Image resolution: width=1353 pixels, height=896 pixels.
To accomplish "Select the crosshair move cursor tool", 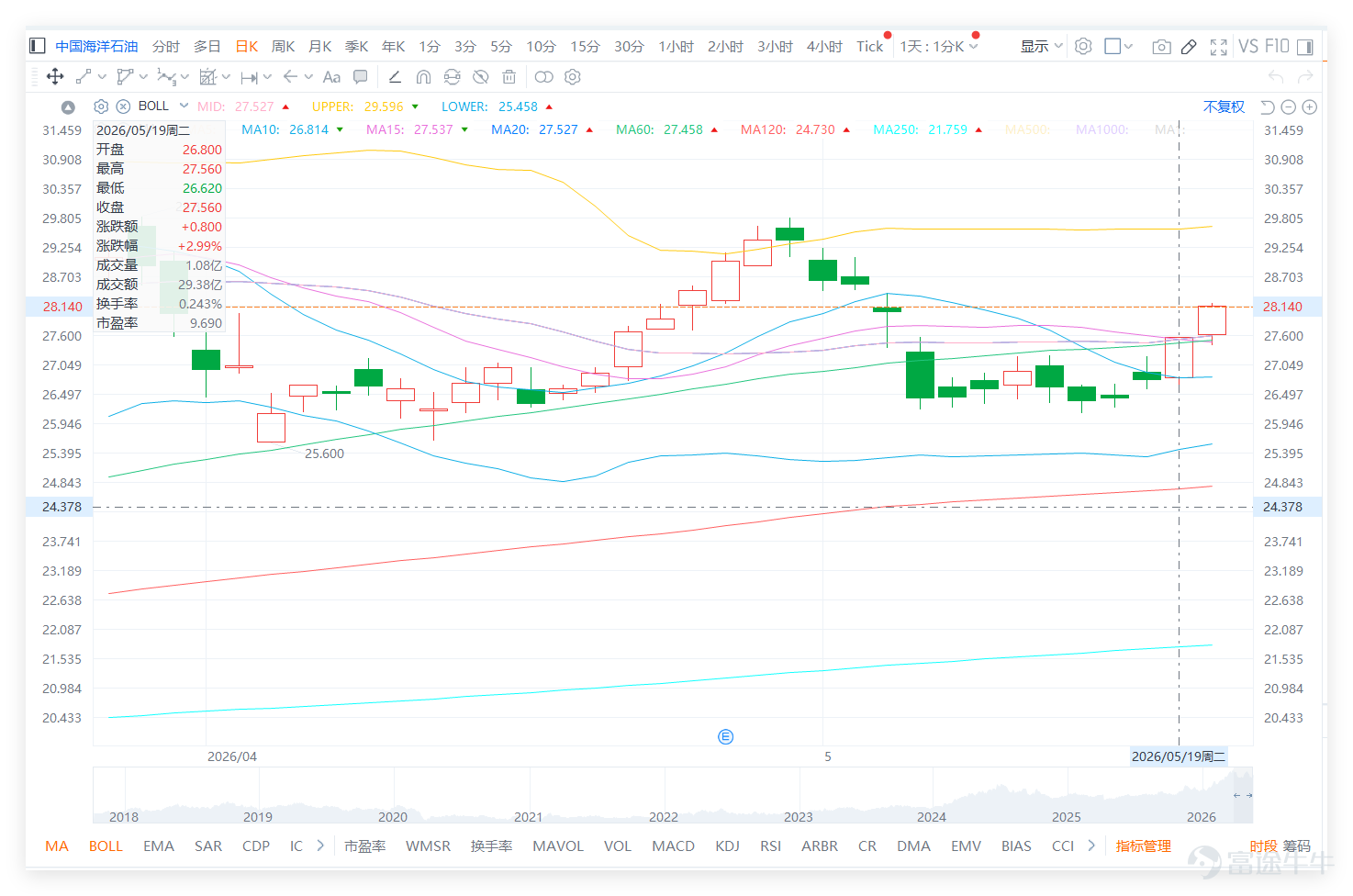I will [55, 77].
